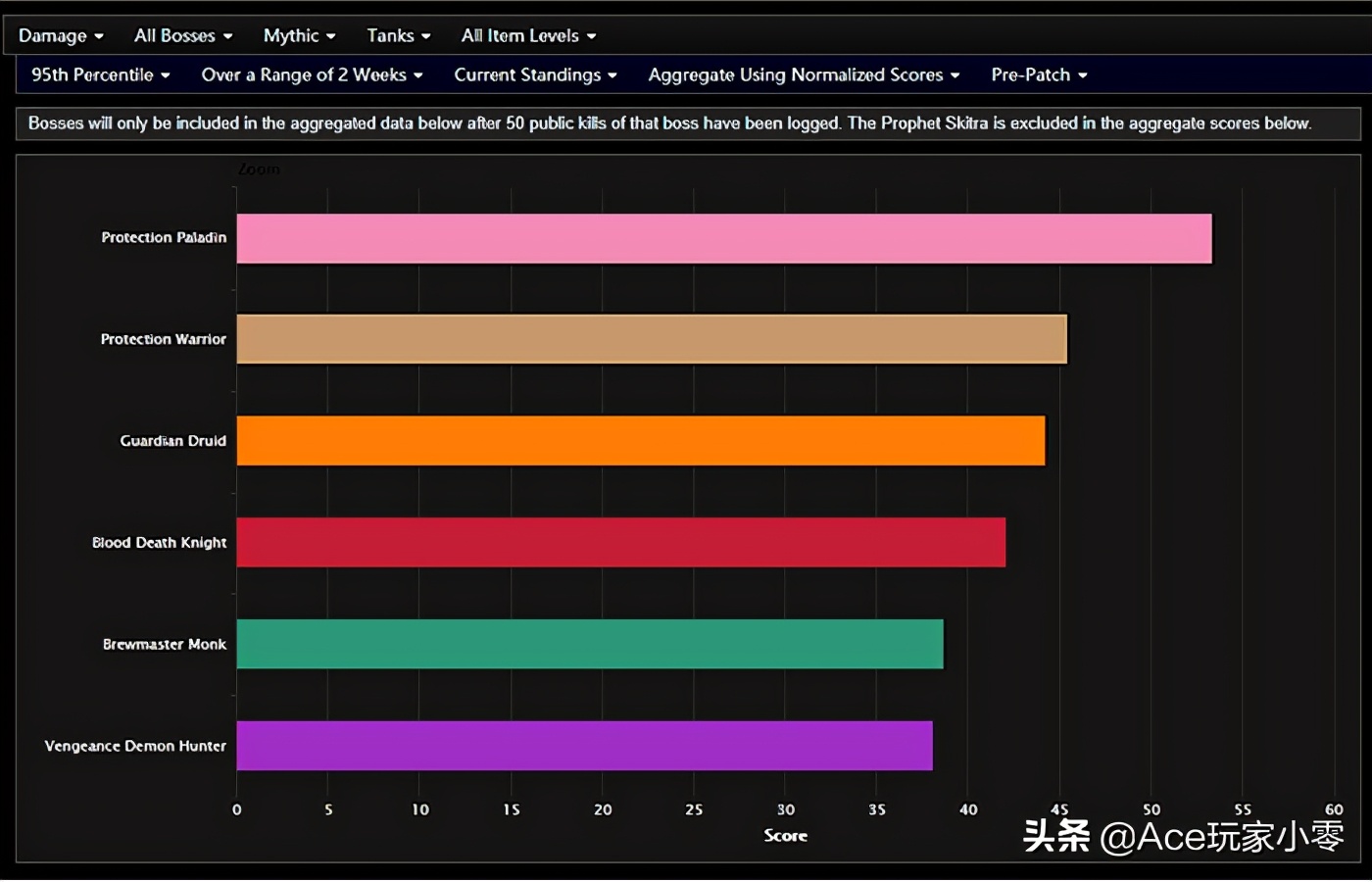
Task: Click the pink Protection Paladin bar
Action: pyautogui.click(x=724, y=238)
